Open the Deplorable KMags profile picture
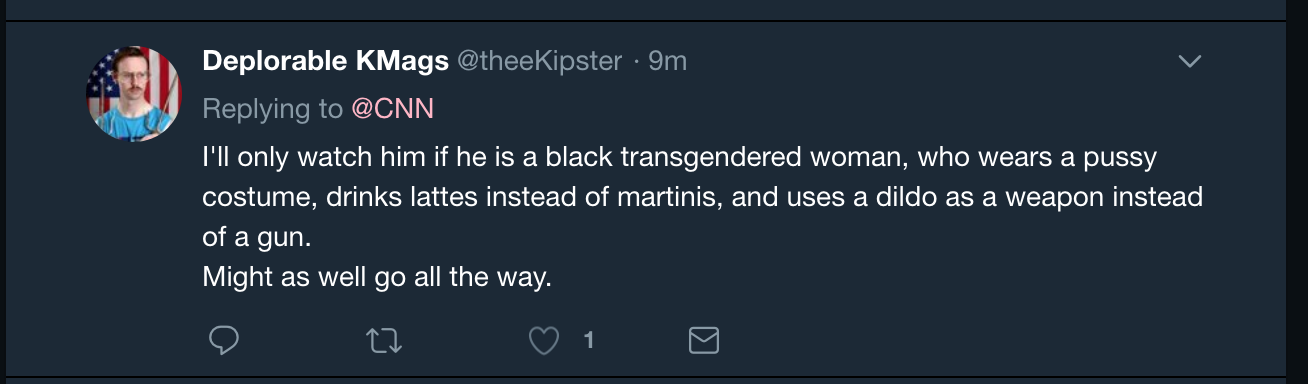The image size is (1308, 384). (x=134, y=93)
